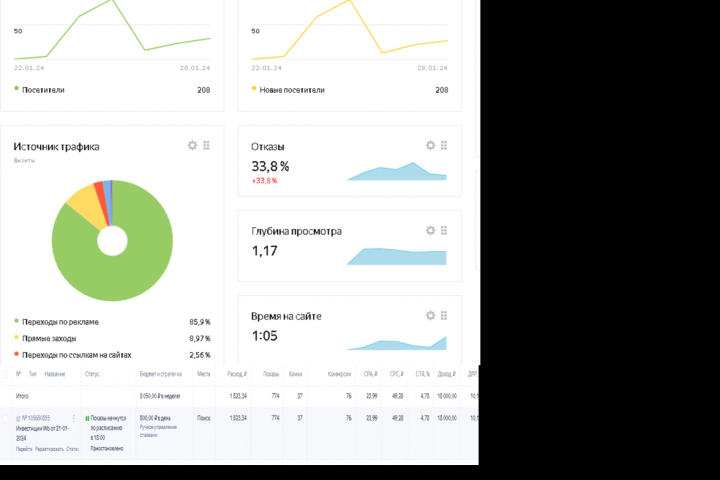Click the grid handle icon on Глубина просмотра widget
The image size is (720, 480).
[444, 231]
